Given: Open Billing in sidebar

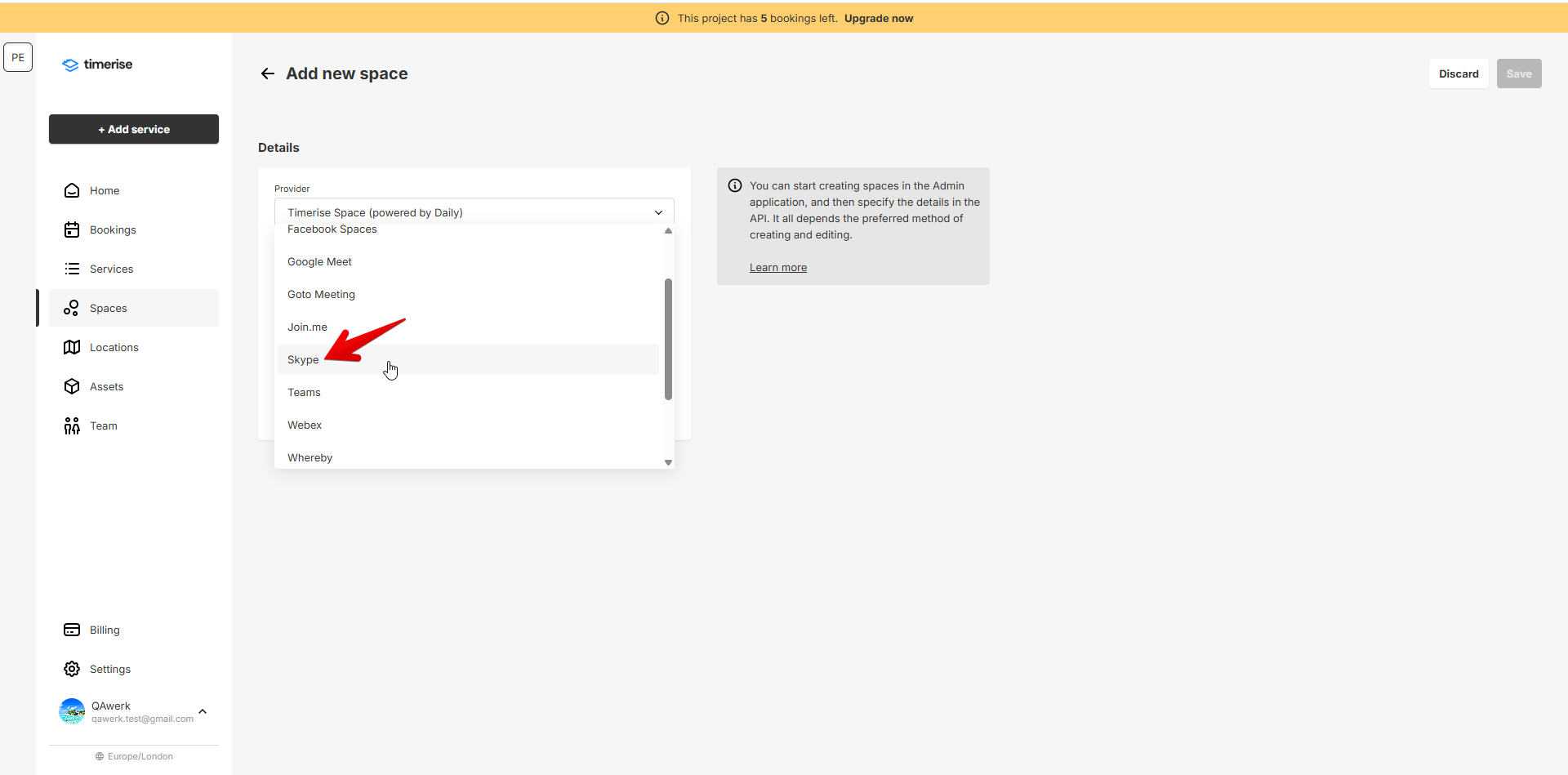Looking at the screenshot, I should 134,630.
